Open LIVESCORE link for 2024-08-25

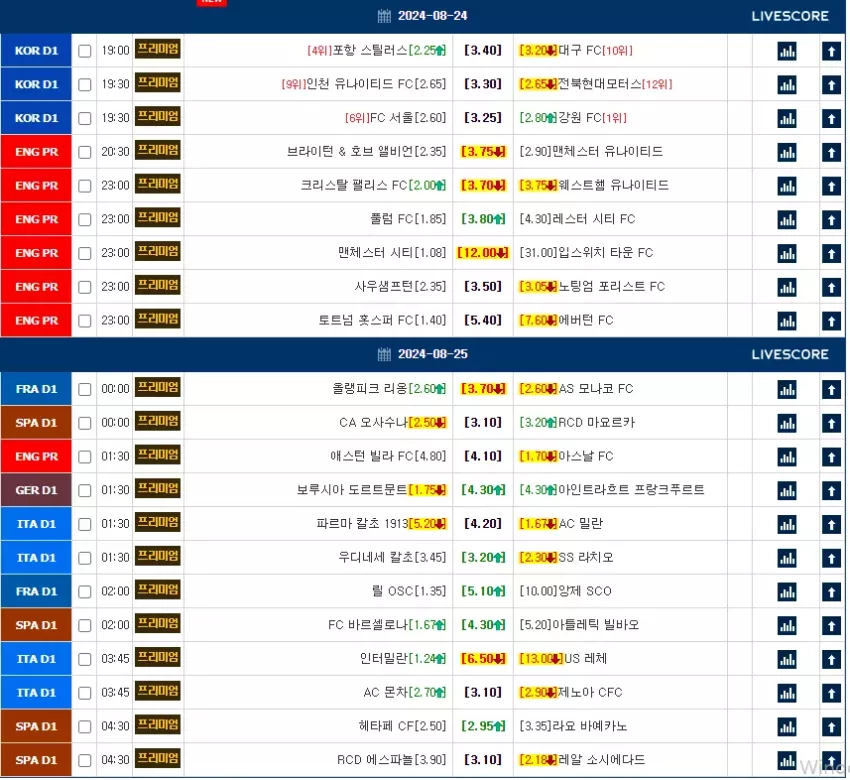(x=790, y=354)
